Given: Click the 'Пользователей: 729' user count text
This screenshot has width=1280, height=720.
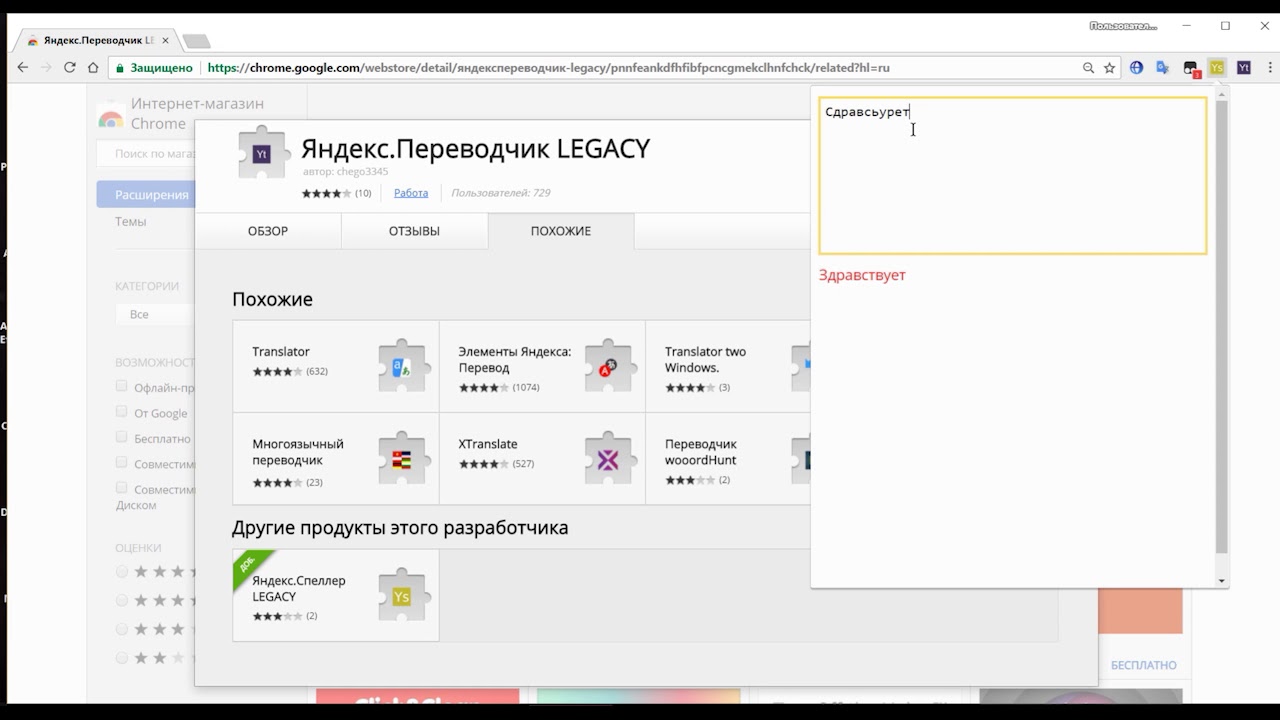Looking at the screenshot, I should 500,193.
